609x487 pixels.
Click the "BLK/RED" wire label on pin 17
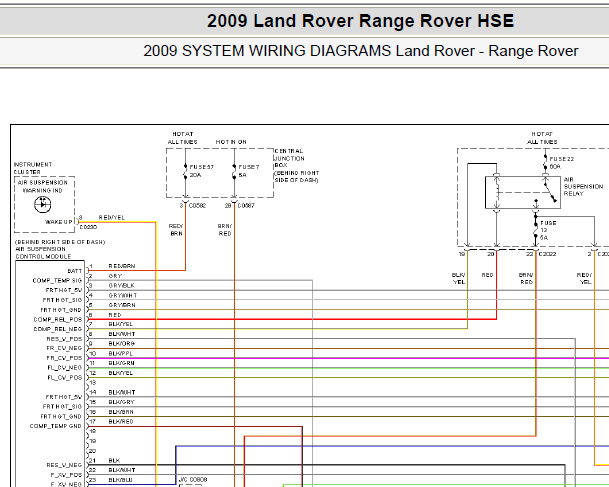pyautogui.click(x=121, y=421)
